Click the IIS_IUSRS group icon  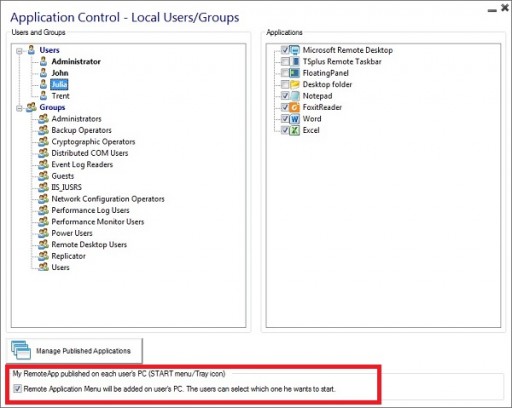[43, 187]
